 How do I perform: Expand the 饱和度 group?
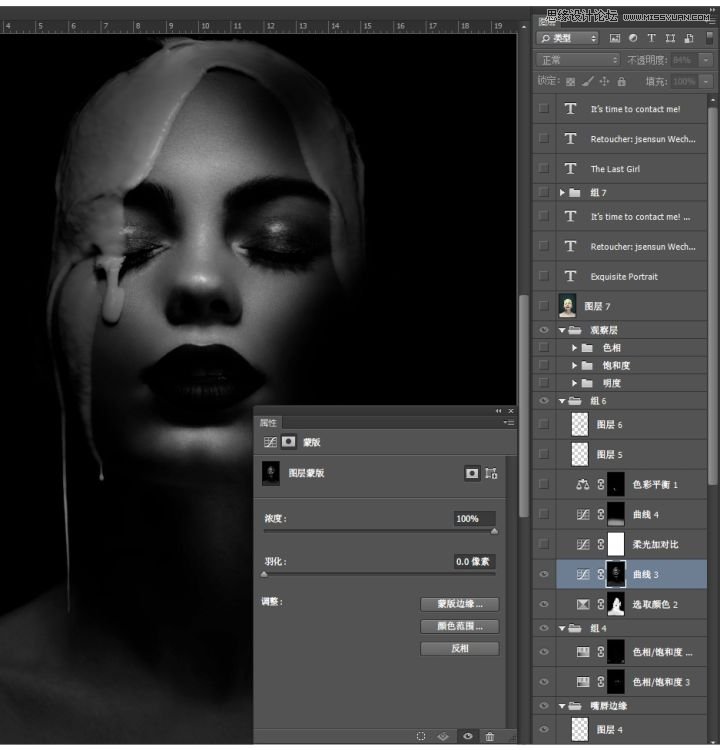tap(574, 365)
